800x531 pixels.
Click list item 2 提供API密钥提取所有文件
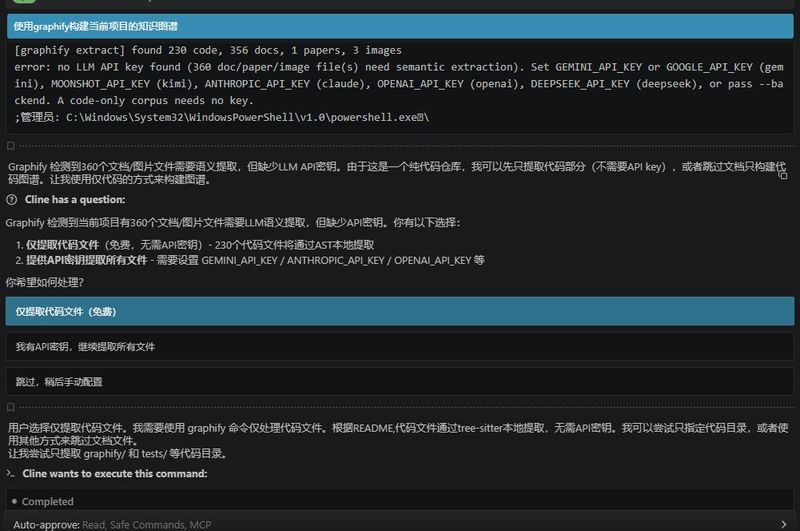[x=250, y=260]
